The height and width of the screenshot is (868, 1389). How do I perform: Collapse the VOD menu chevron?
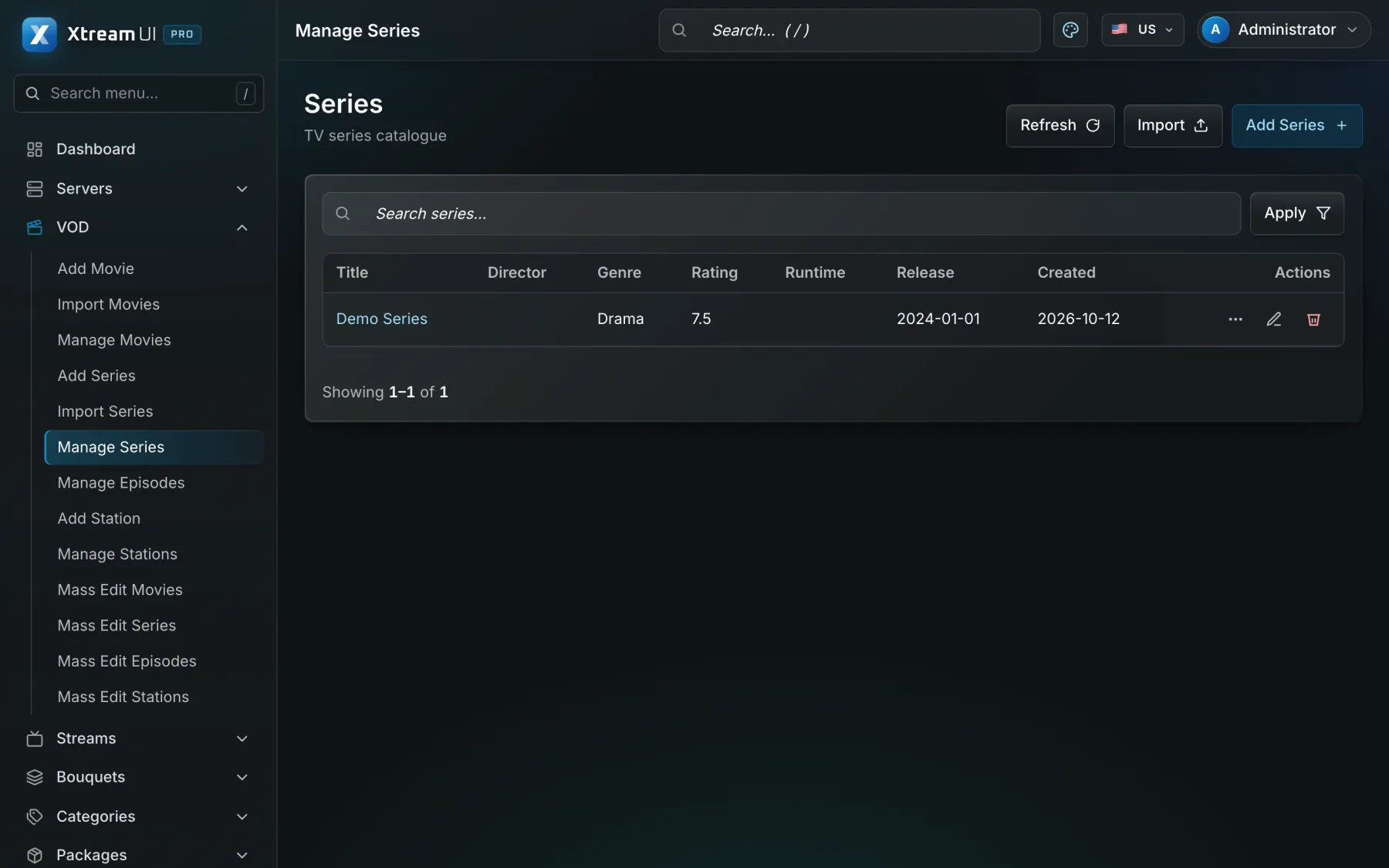click(242, 227)
